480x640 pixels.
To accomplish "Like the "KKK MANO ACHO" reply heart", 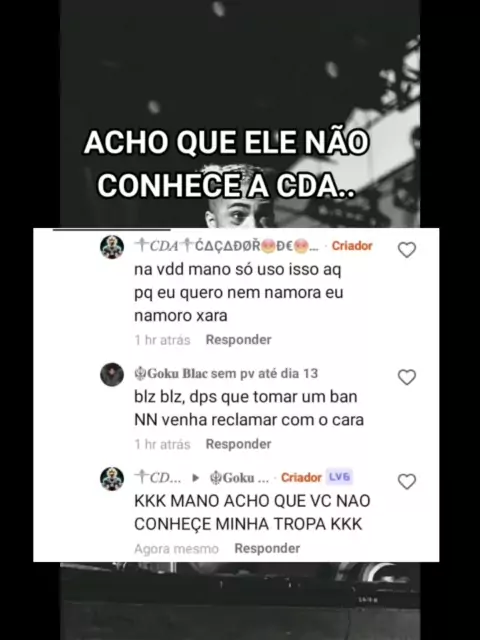I will click(x=407, y=481).
